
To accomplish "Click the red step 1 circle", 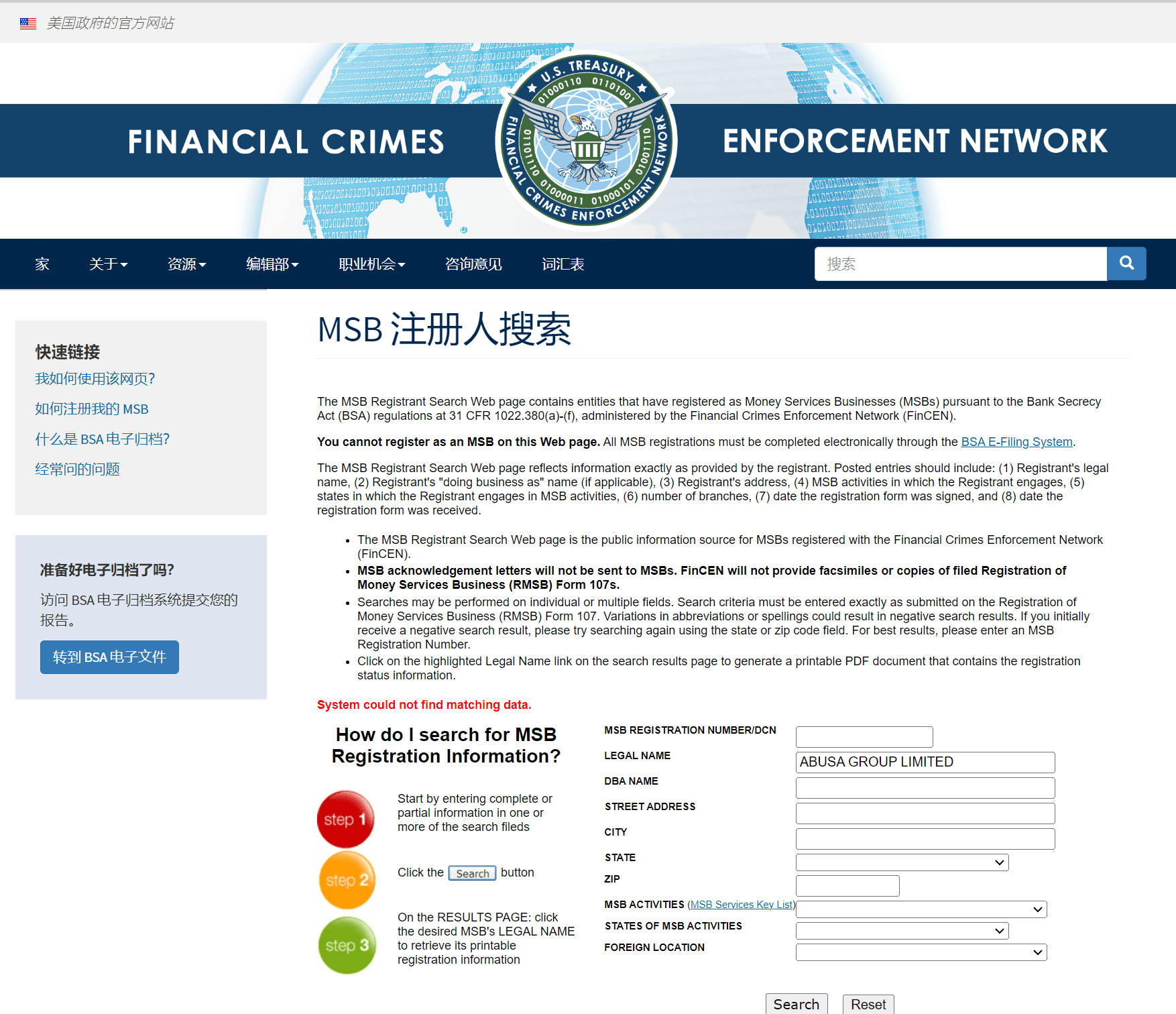I will pyautogui.click(x=345, y=819).
